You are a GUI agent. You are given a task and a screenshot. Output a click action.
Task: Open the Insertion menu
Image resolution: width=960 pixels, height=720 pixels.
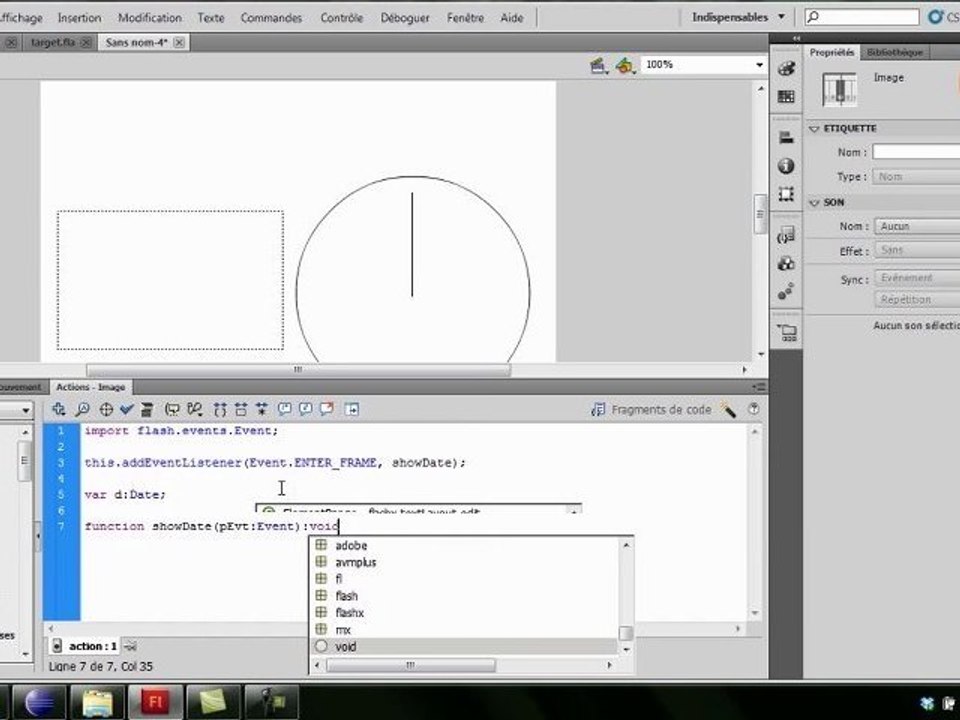[x=80, y=18]
